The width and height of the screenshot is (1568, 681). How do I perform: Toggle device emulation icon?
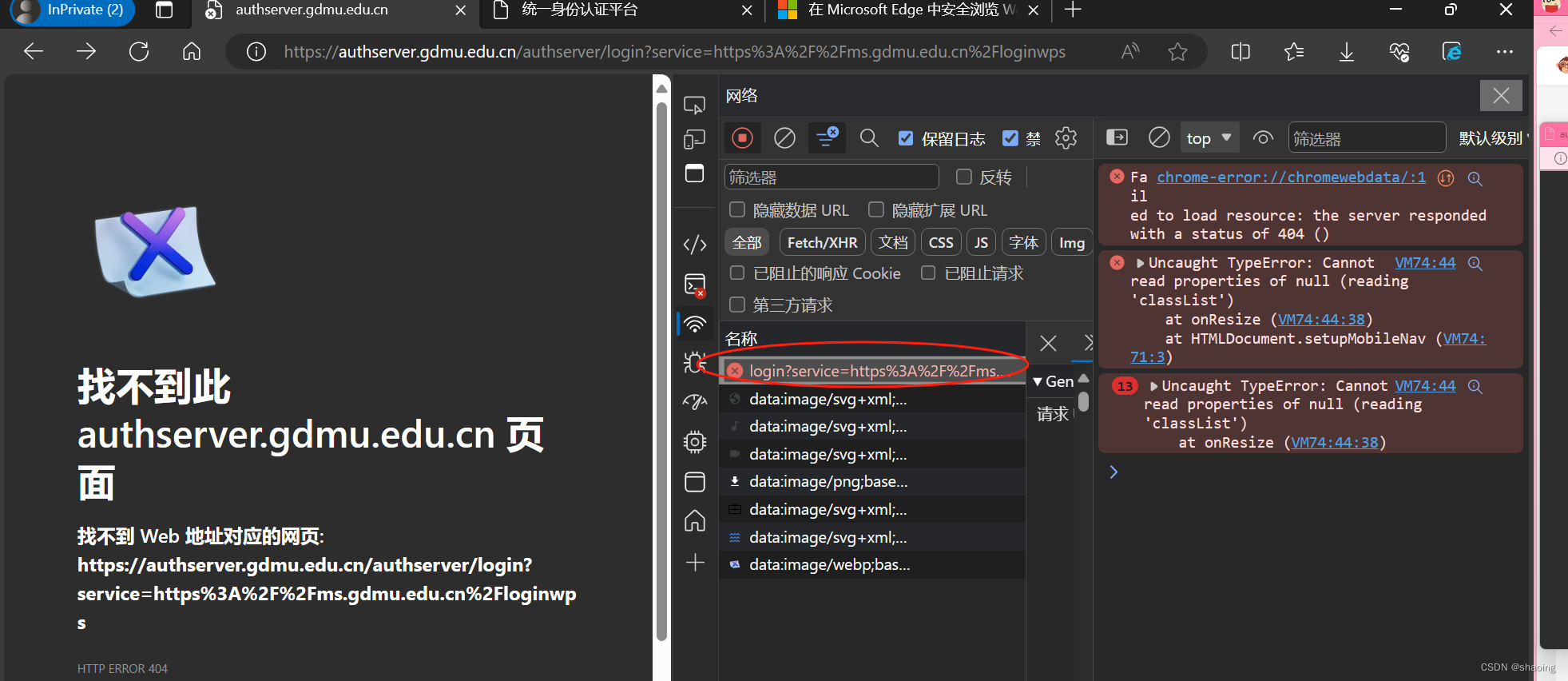tap(695, 140)
